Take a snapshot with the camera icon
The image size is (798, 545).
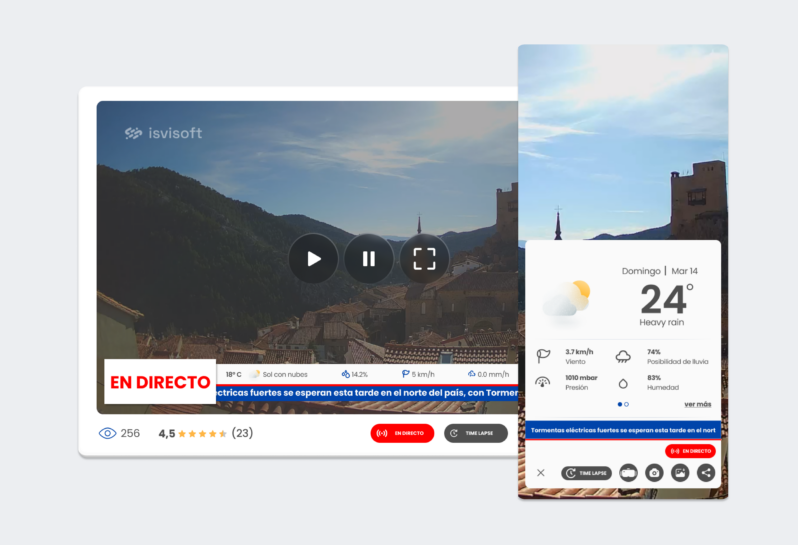[x=654, y=473]
